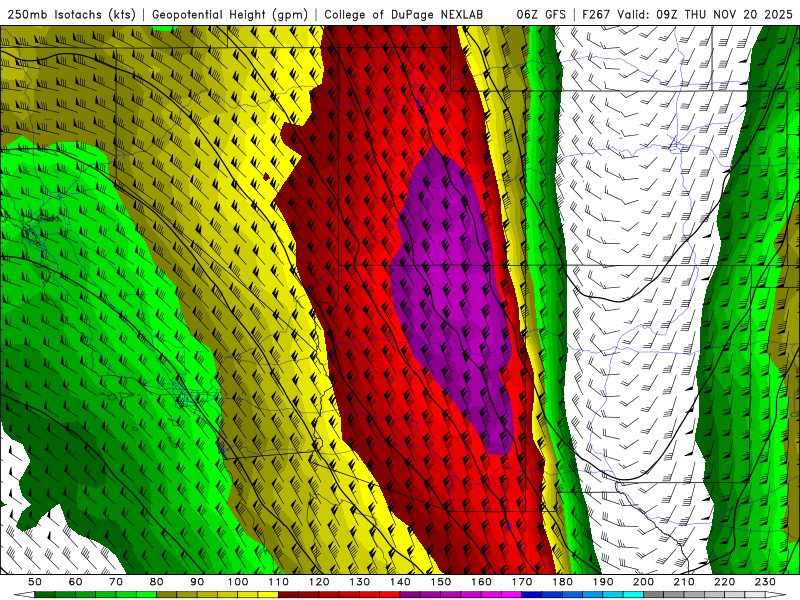Image resolution: width=800 pixels, height=600 pixels.
Task: Select the 200 scale value
Action: (x=644, y=582)
